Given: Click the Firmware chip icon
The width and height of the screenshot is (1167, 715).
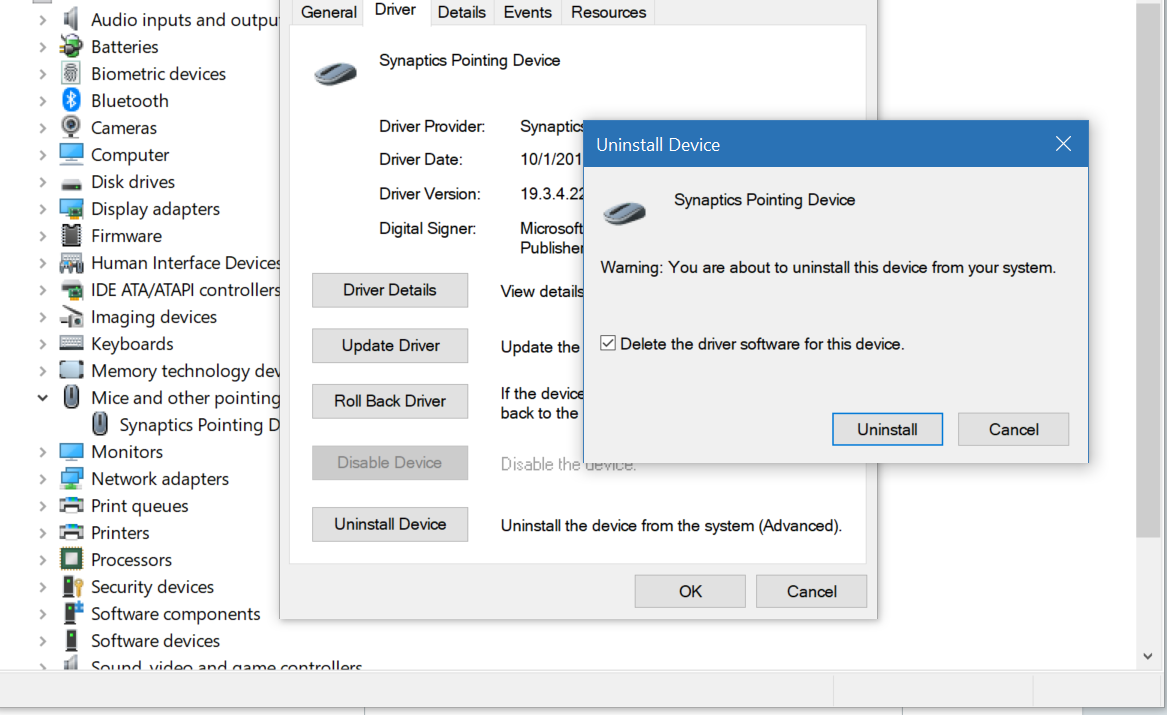Looking at the screenshot, I should (71, 235).
